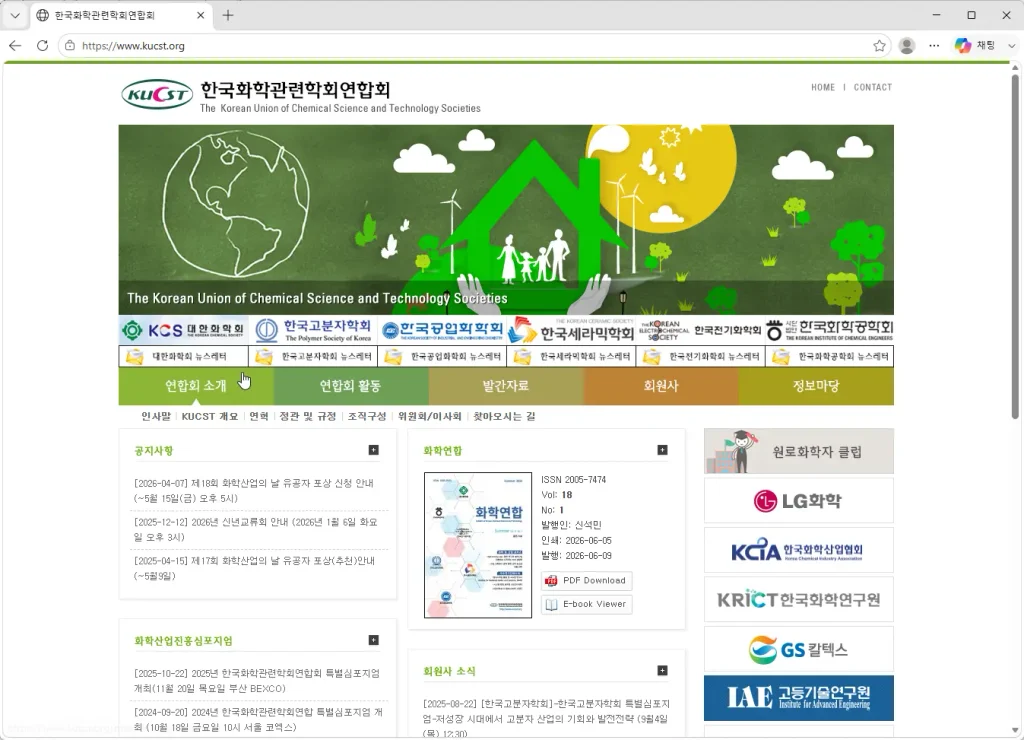Open the GS 칼텍스 sponsor banner
This screenshot has height=740, width=1024.
(x=799, y=649)
